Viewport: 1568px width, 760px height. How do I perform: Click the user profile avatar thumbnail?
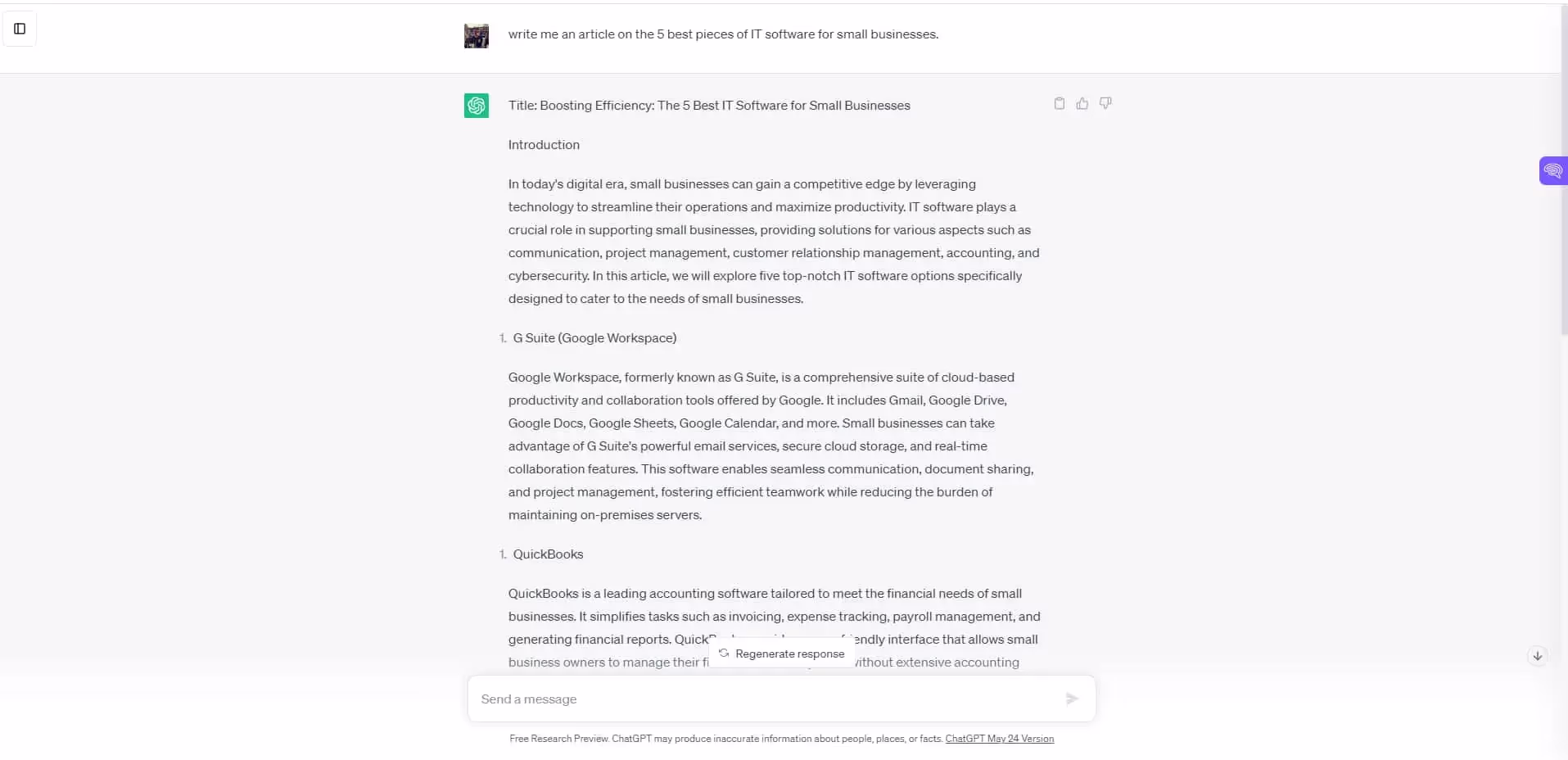click(476, 36)
